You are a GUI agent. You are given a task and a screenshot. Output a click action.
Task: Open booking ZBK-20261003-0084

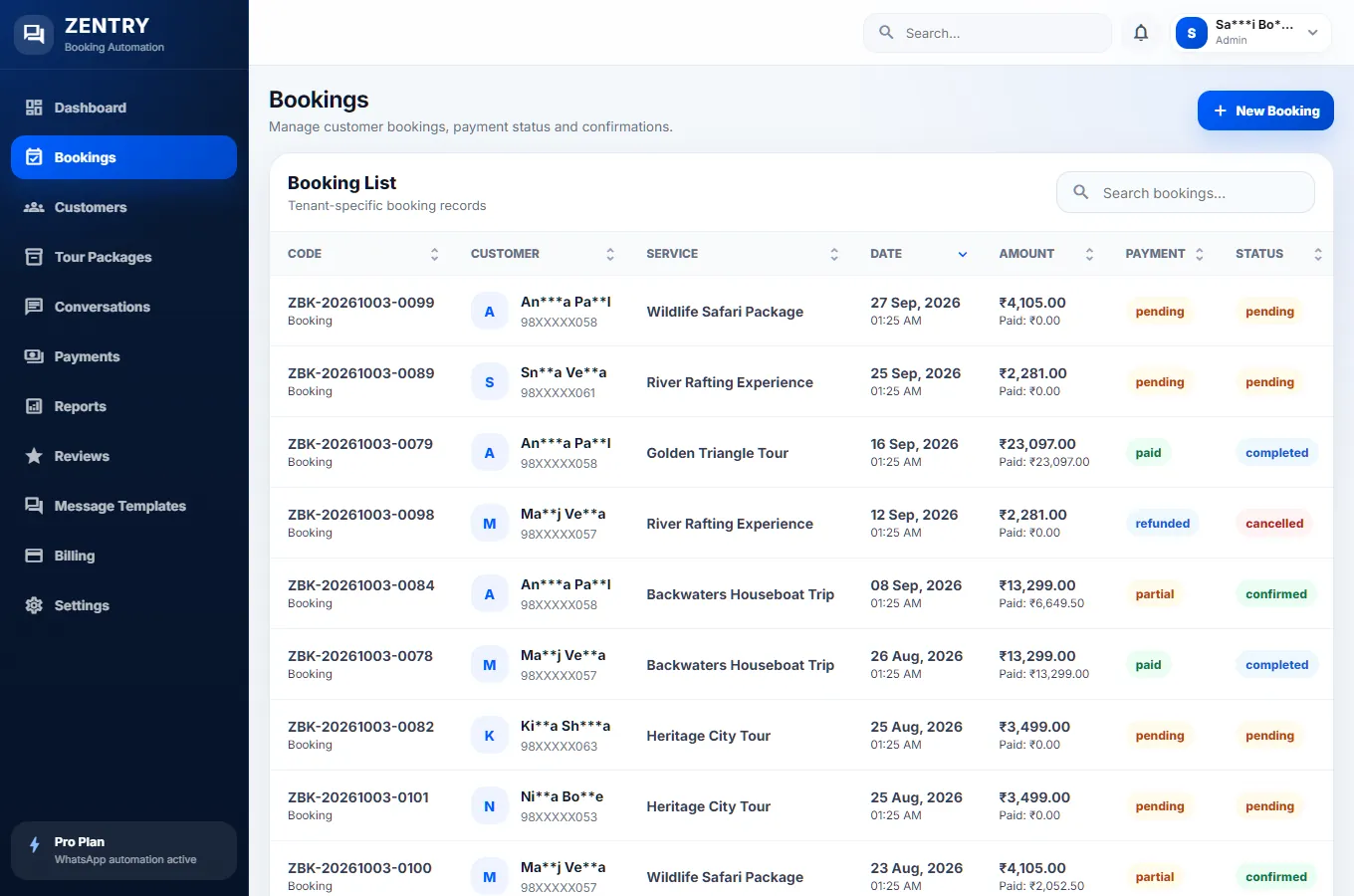click(x=360, y=585)
